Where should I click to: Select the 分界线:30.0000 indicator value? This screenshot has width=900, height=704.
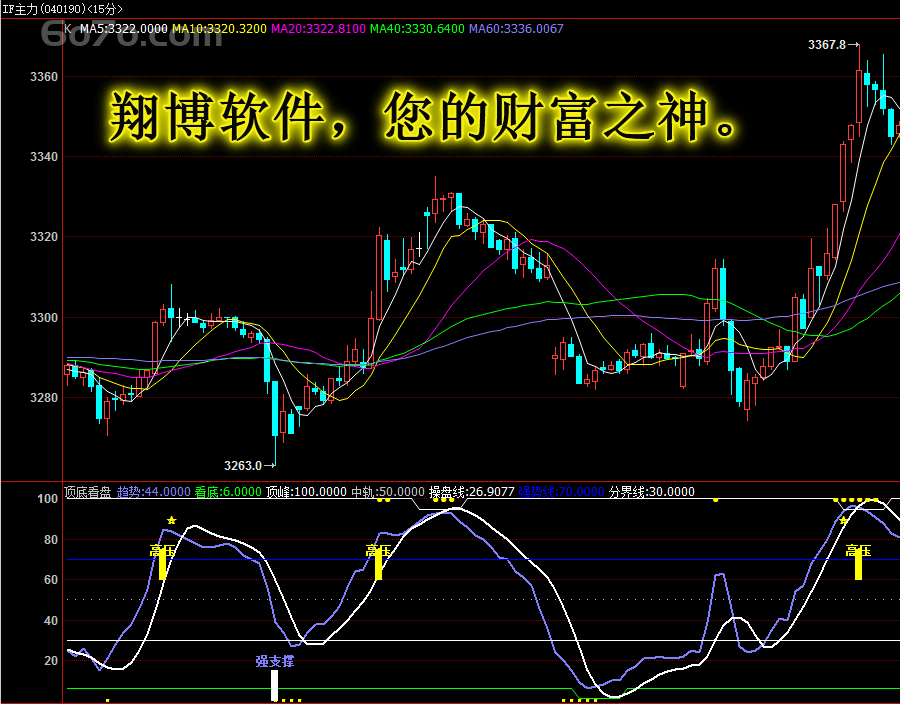click(651, 492)
